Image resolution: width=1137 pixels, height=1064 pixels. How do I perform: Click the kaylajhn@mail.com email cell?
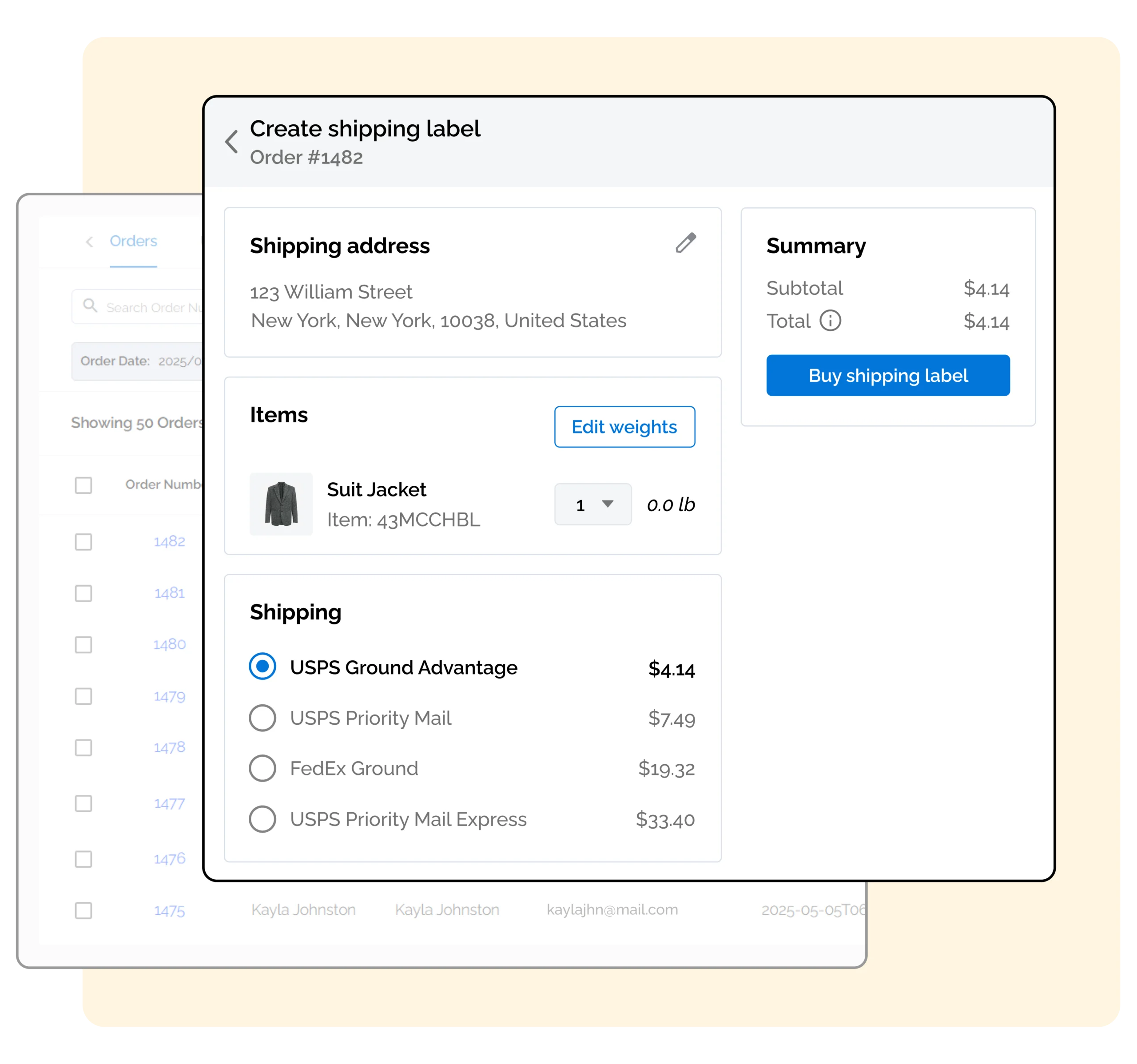612,909
